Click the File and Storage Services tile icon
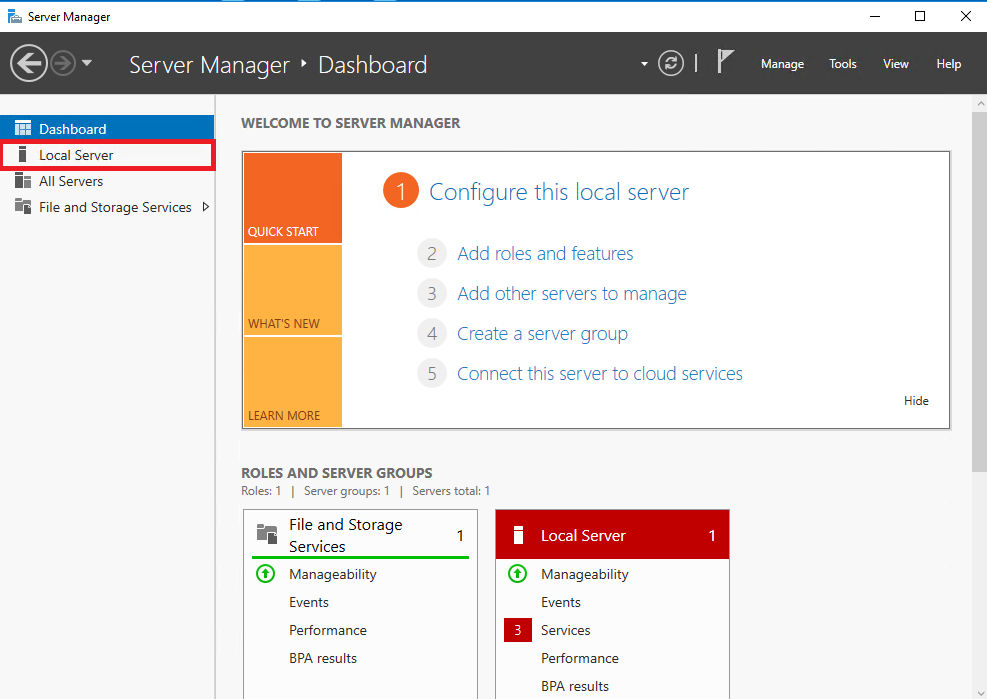This screenshot has height=699, width=987. pyautogui.click(x=267, y=534)
